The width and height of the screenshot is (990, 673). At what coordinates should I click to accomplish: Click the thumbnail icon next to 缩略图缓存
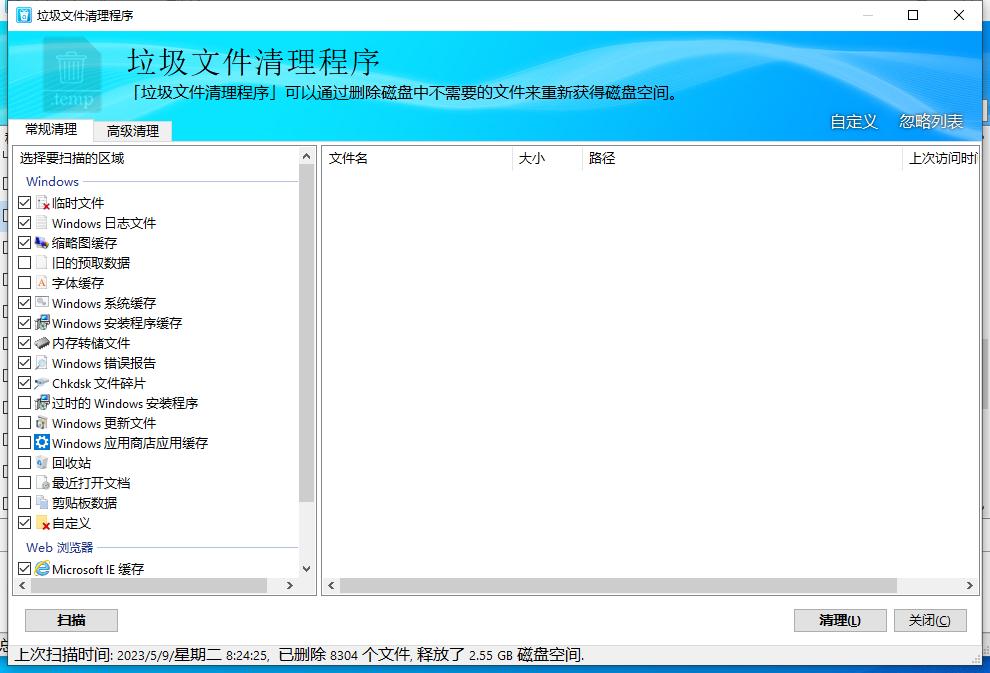point(41,242)
